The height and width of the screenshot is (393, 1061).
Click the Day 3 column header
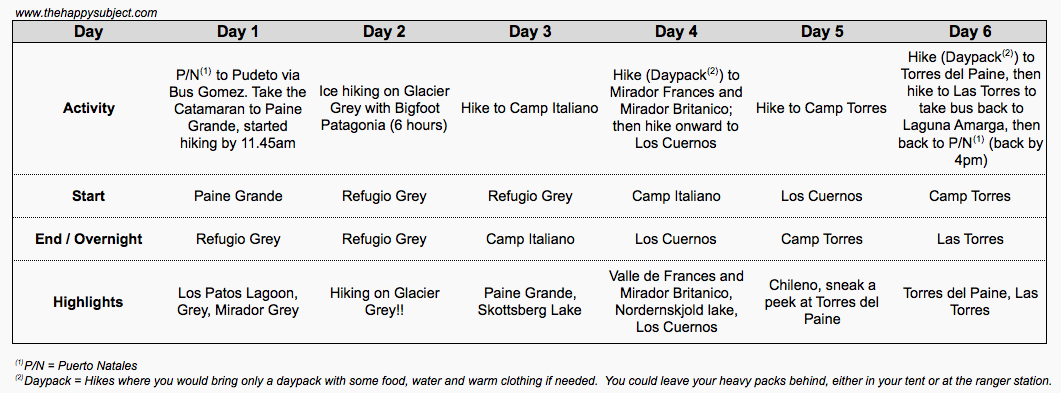(530, 32)
